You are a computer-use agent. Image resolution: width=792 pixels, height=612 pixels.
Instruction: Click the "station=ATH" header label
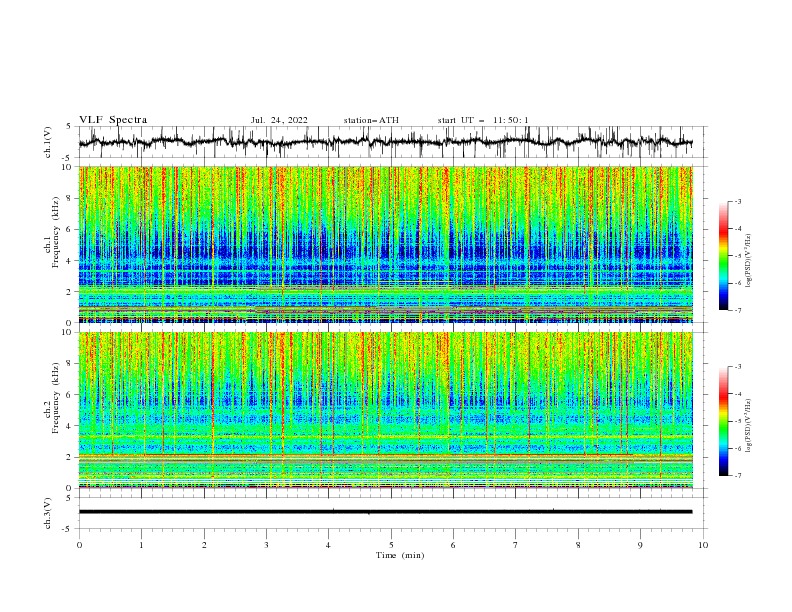click(x=371, y=120)
